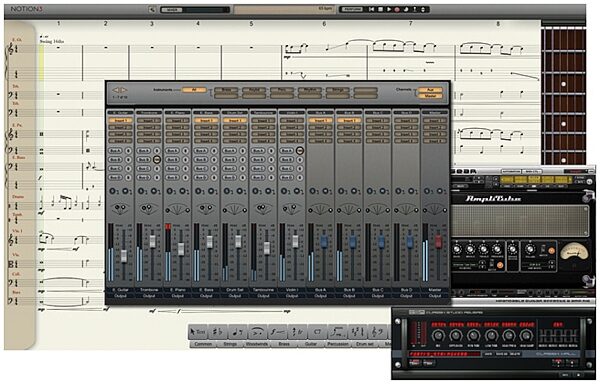The height and width of the screenshot is (384, 600).
Task: Click the Play button in the transport bar
Action: click(x=389, y=9)
